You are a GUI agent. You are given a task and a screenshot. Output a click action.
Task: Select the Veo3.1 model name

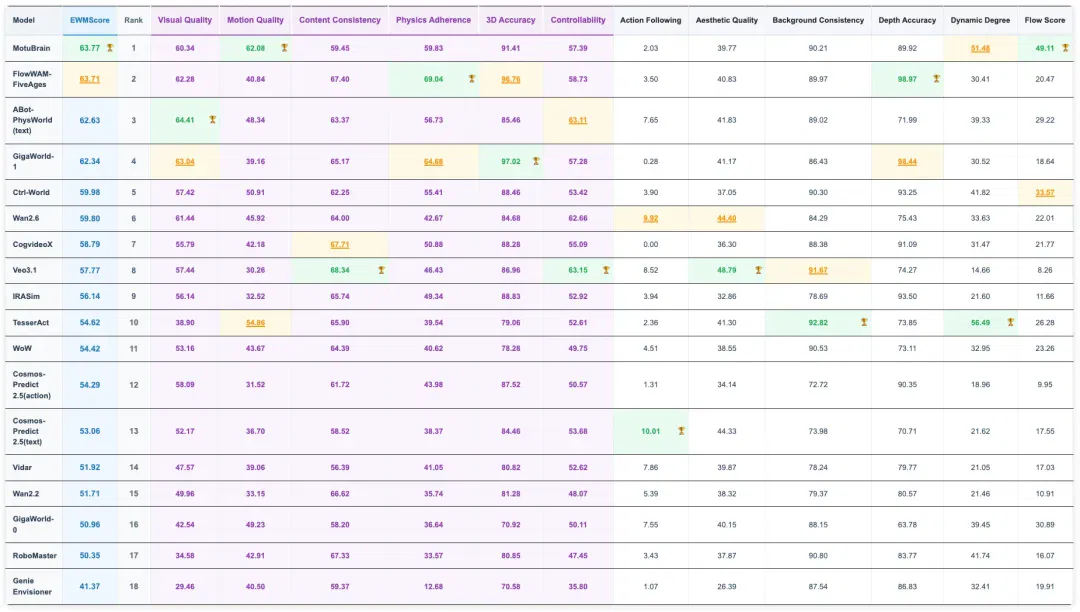pos(24,270)
